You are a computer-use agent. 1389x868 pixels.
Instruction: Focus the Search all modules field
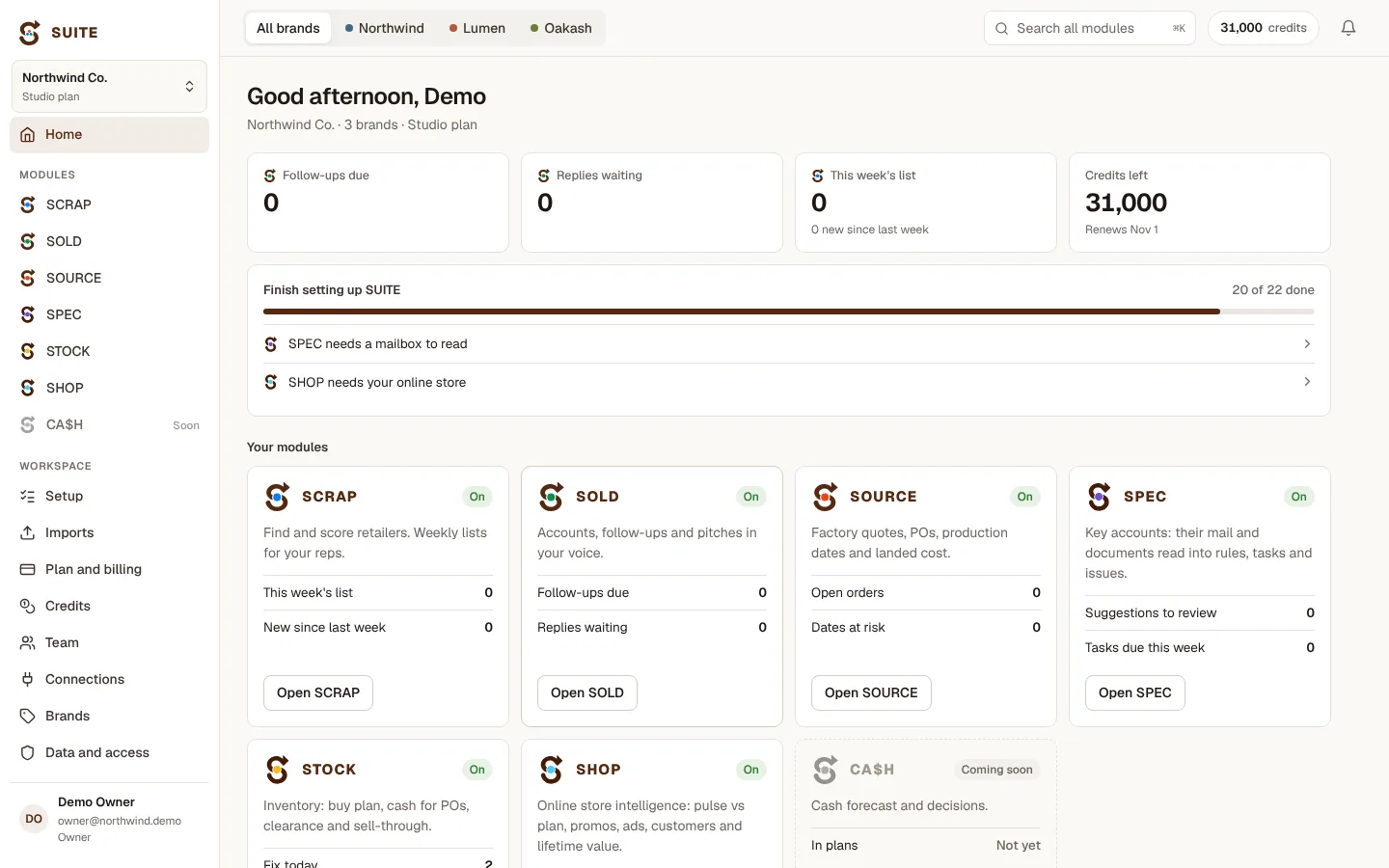coord(1090,28)
